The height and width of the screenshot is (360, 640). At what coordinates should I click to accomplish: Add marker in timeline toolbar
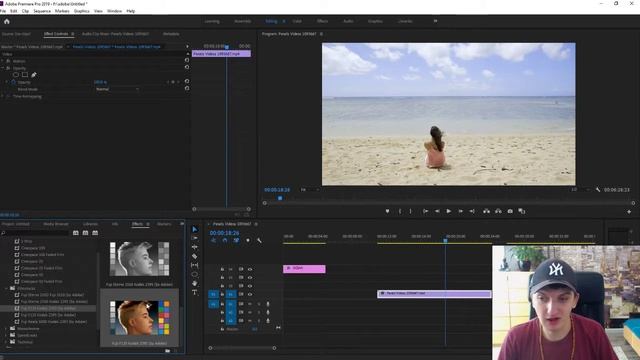[248, 241]
